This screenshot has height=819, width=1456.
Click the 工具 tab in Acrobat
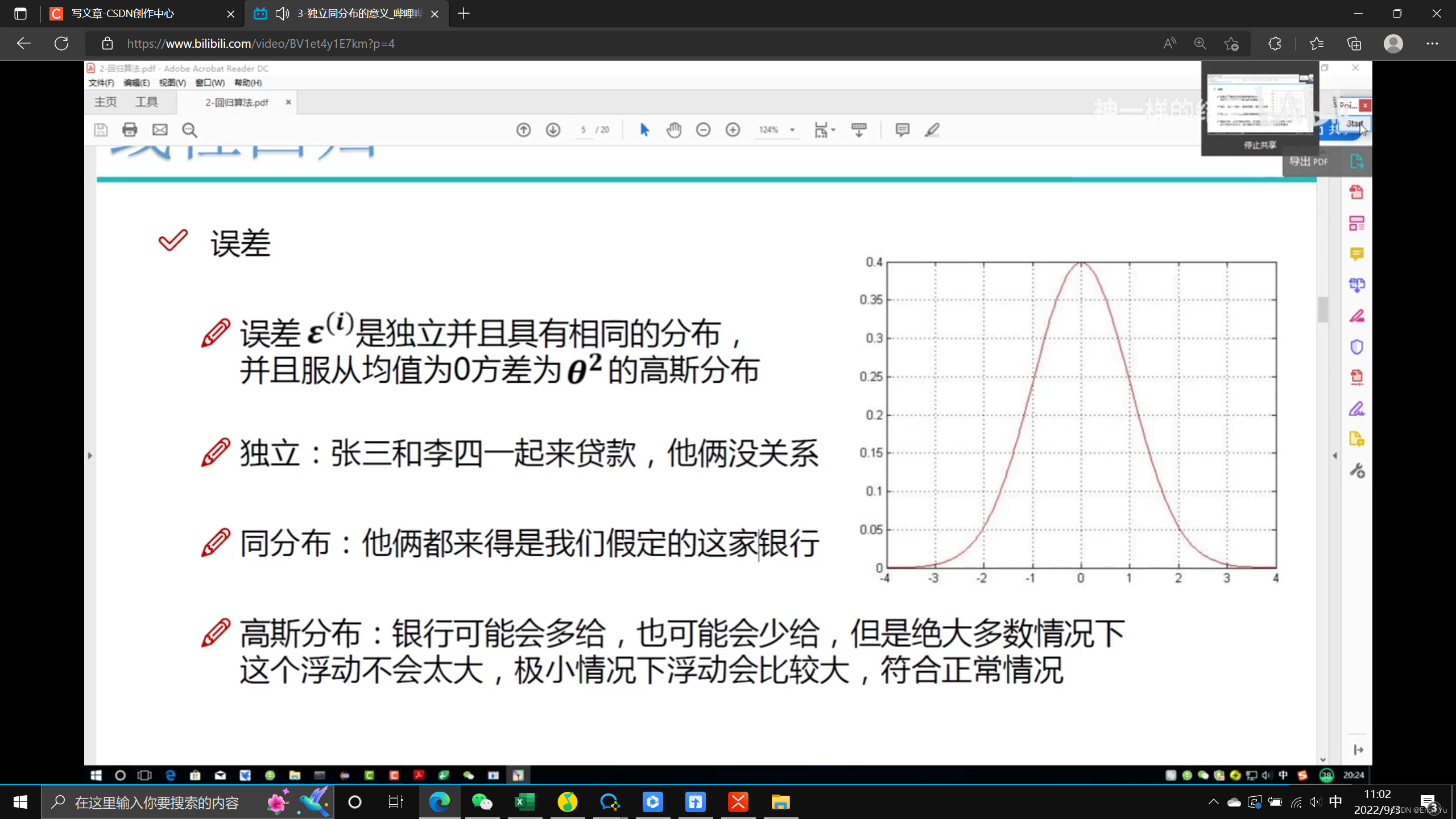(146, 102)
